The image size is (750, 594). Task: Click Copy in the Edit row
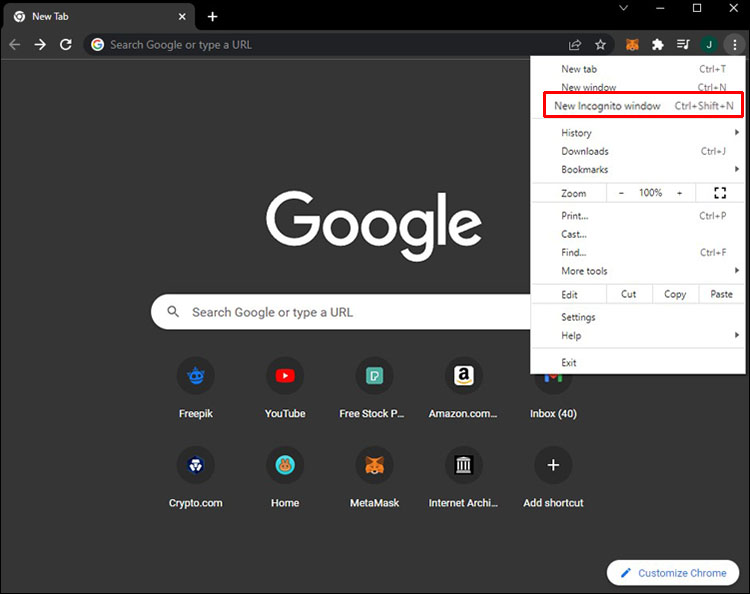(x=675, y=294)
